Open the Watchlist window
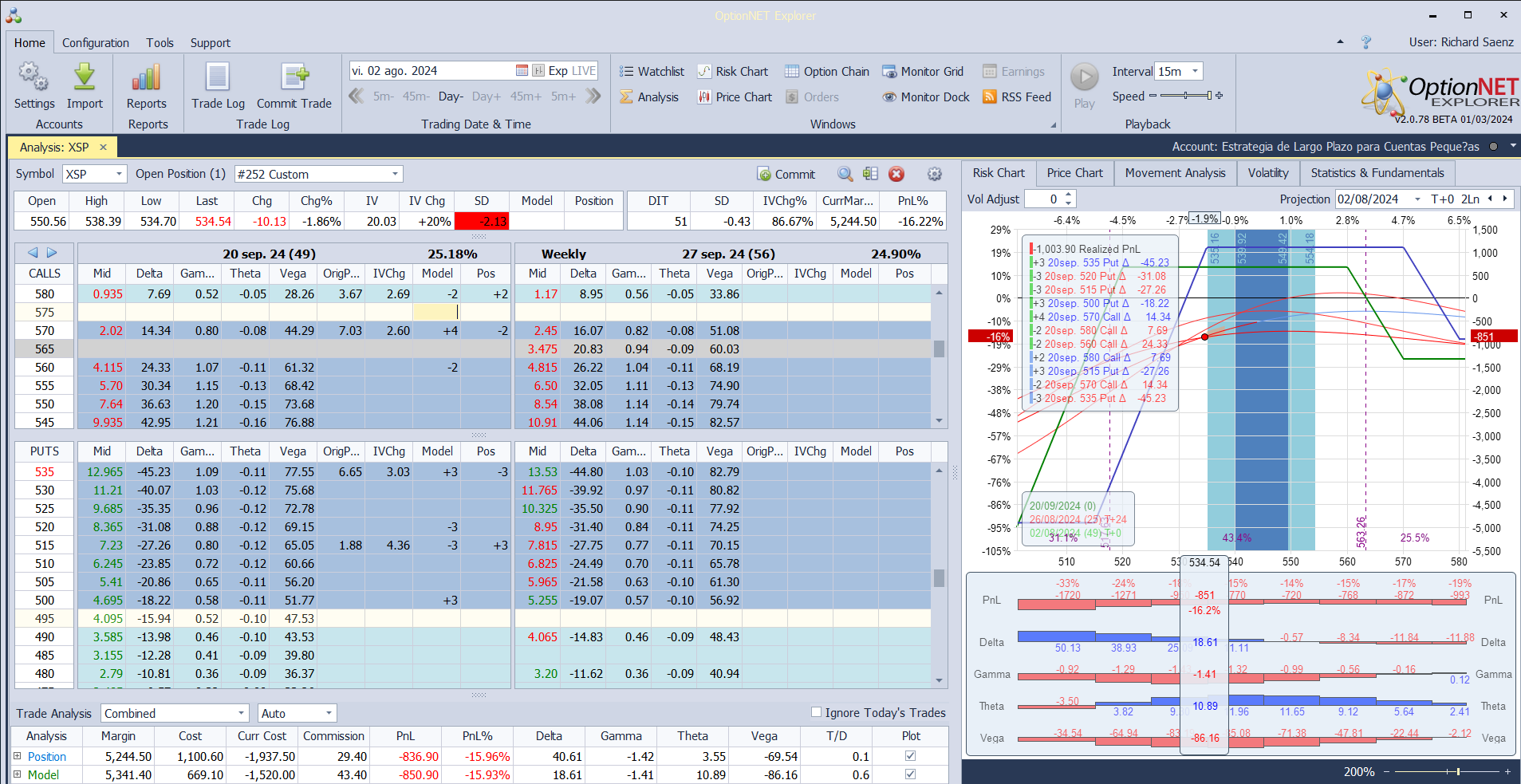The width and height of the screenshot is (1521, 784). coord(652,72)
